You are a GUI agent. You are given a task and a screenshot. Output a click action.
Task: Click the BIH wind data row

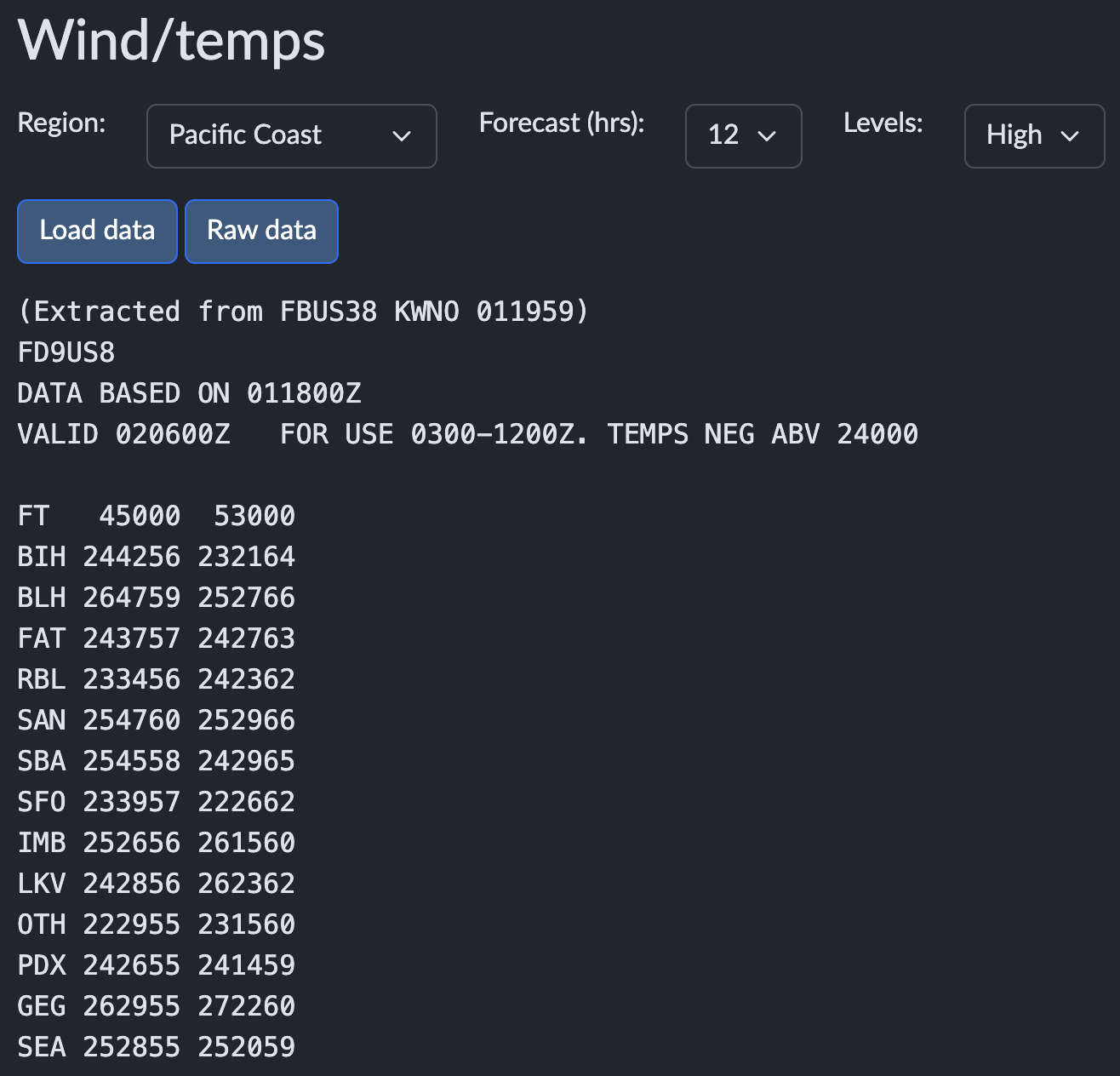(157, 557)
